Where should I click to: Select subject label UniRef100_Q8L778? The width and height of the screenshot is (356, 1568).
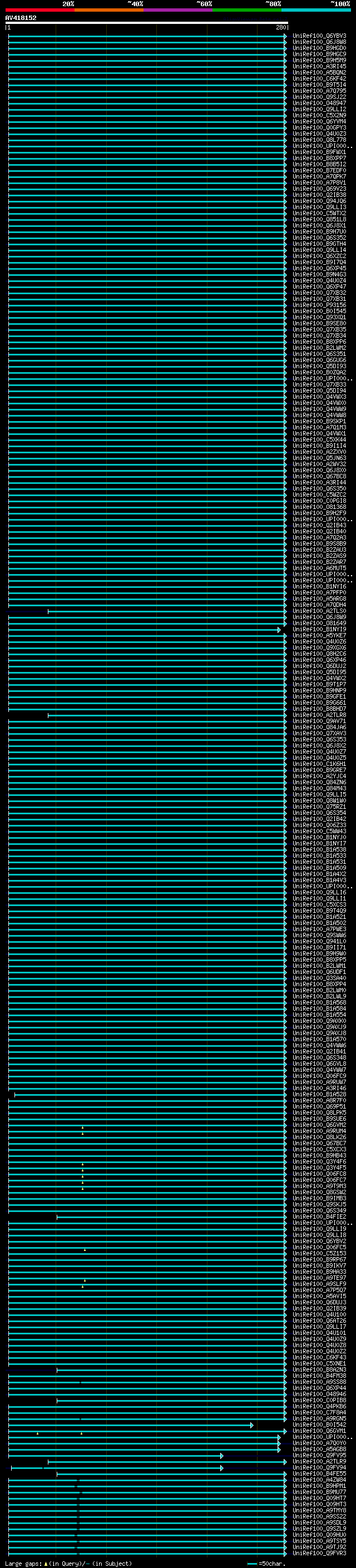(319, 140)
